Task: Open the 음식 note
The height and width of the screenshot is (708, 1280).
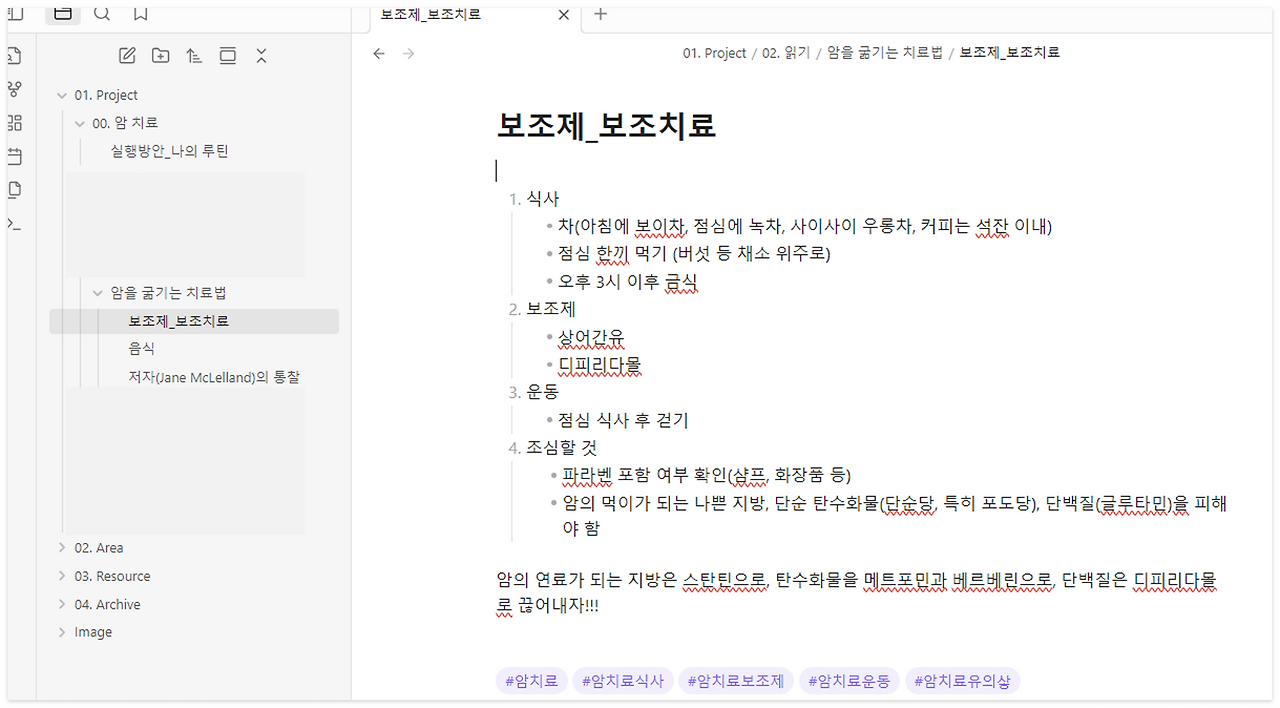Action: [141, 349]
